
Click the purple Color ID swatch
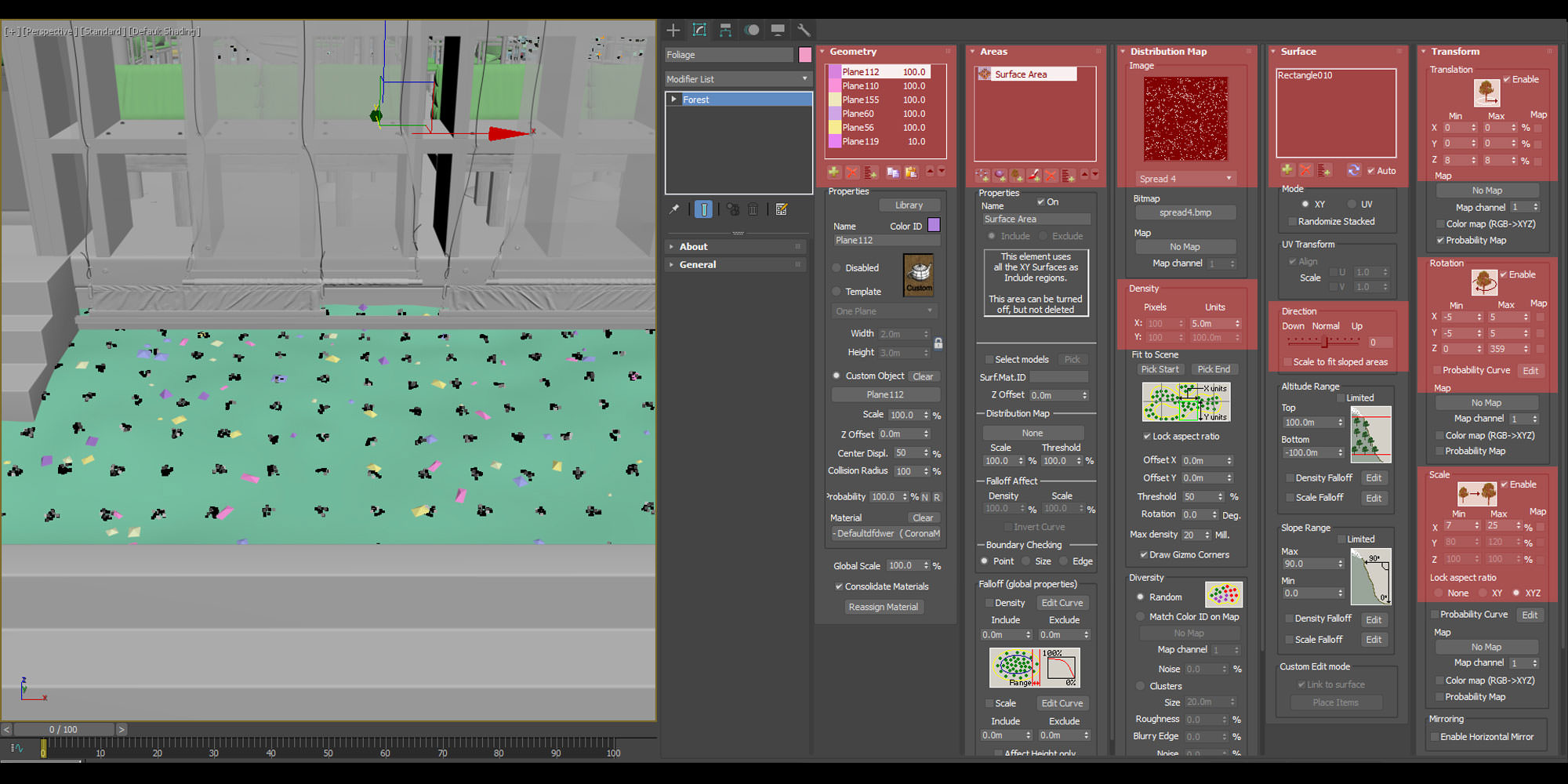934,225
